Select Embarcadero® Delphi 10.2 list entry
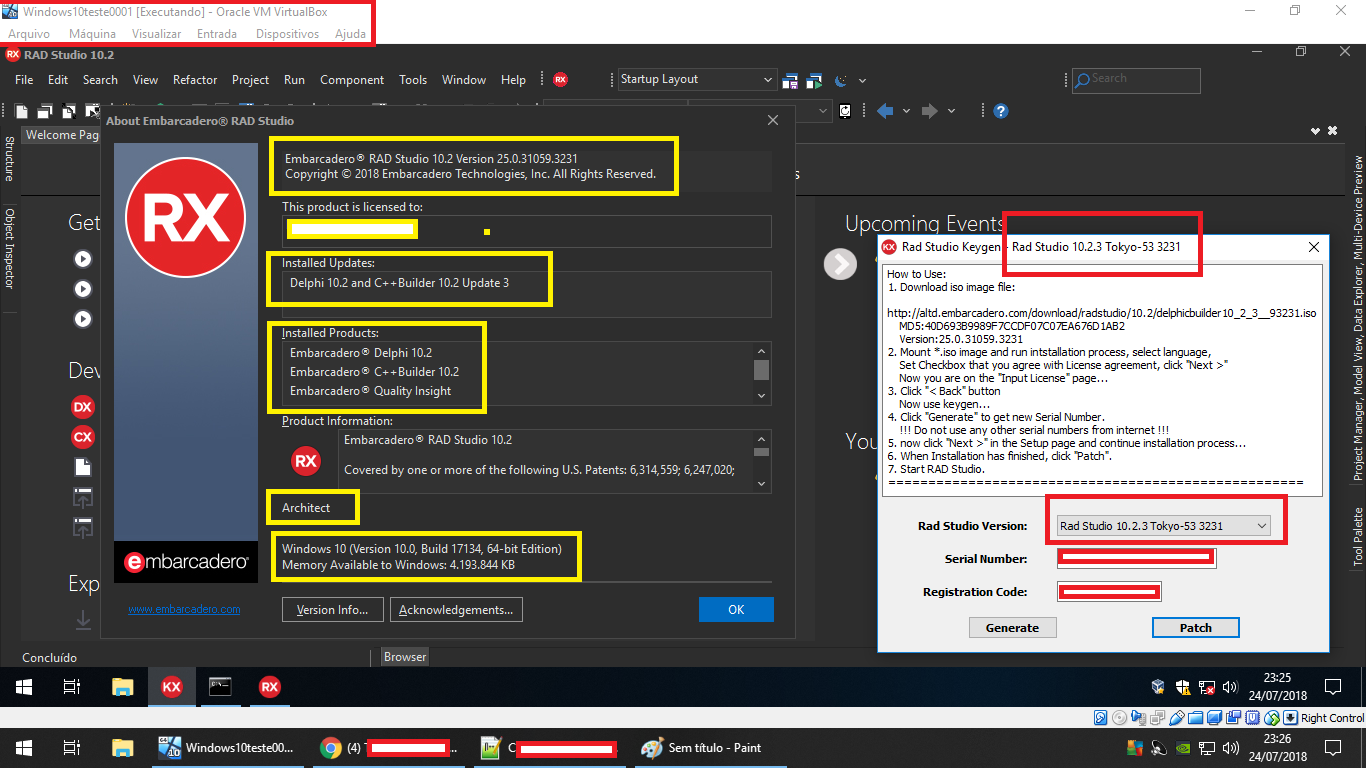This screenshot has height=768, width=1366. 361,353
